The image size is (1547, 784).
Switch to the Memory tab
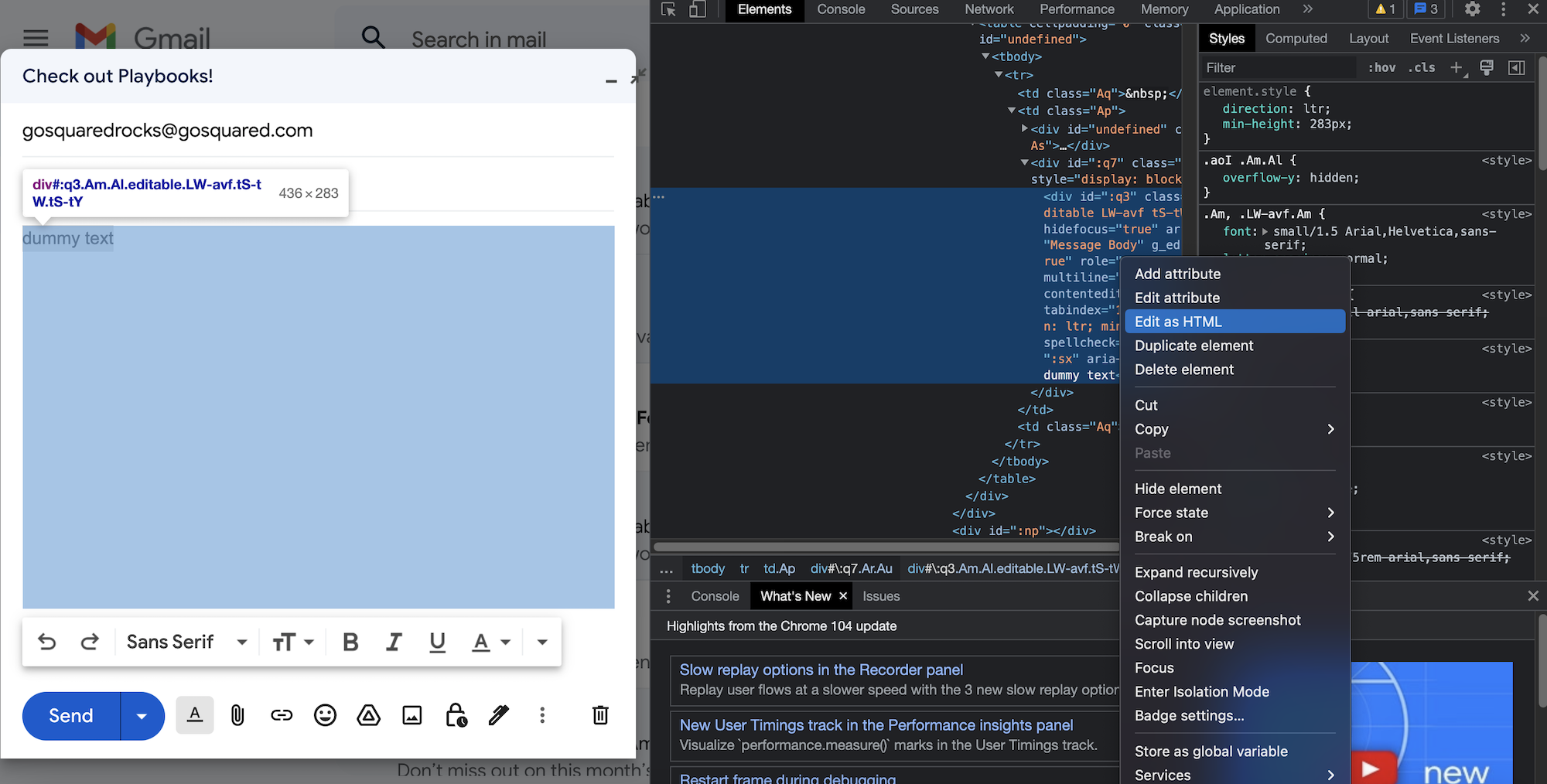coord(1164,9)
